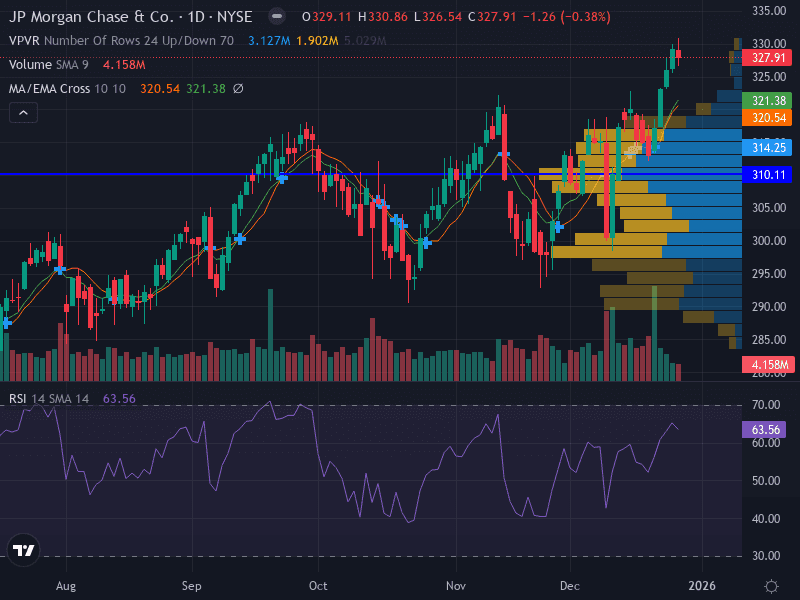Click the symbol status pill next to NYSE
Viewport: 800px width, 600px height.
pyautogui.click(x=277, y=17)
